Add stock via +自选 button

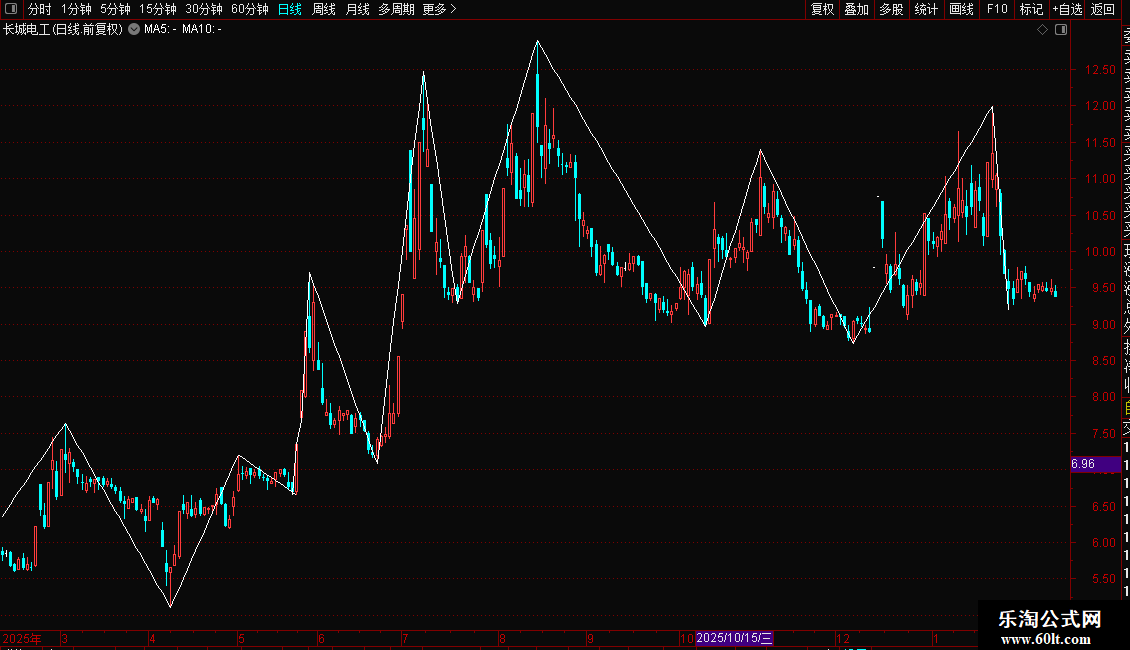coord(1067,9)
